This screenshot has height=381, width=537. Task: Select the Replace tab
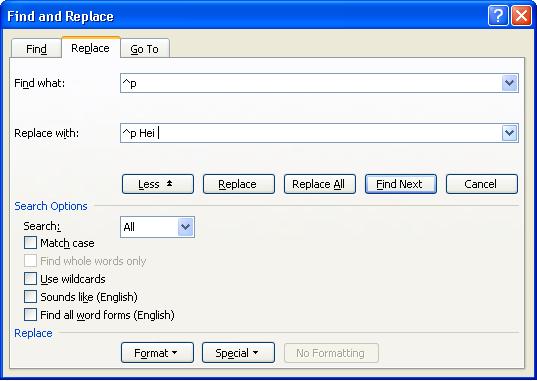[x=90, y=48]
